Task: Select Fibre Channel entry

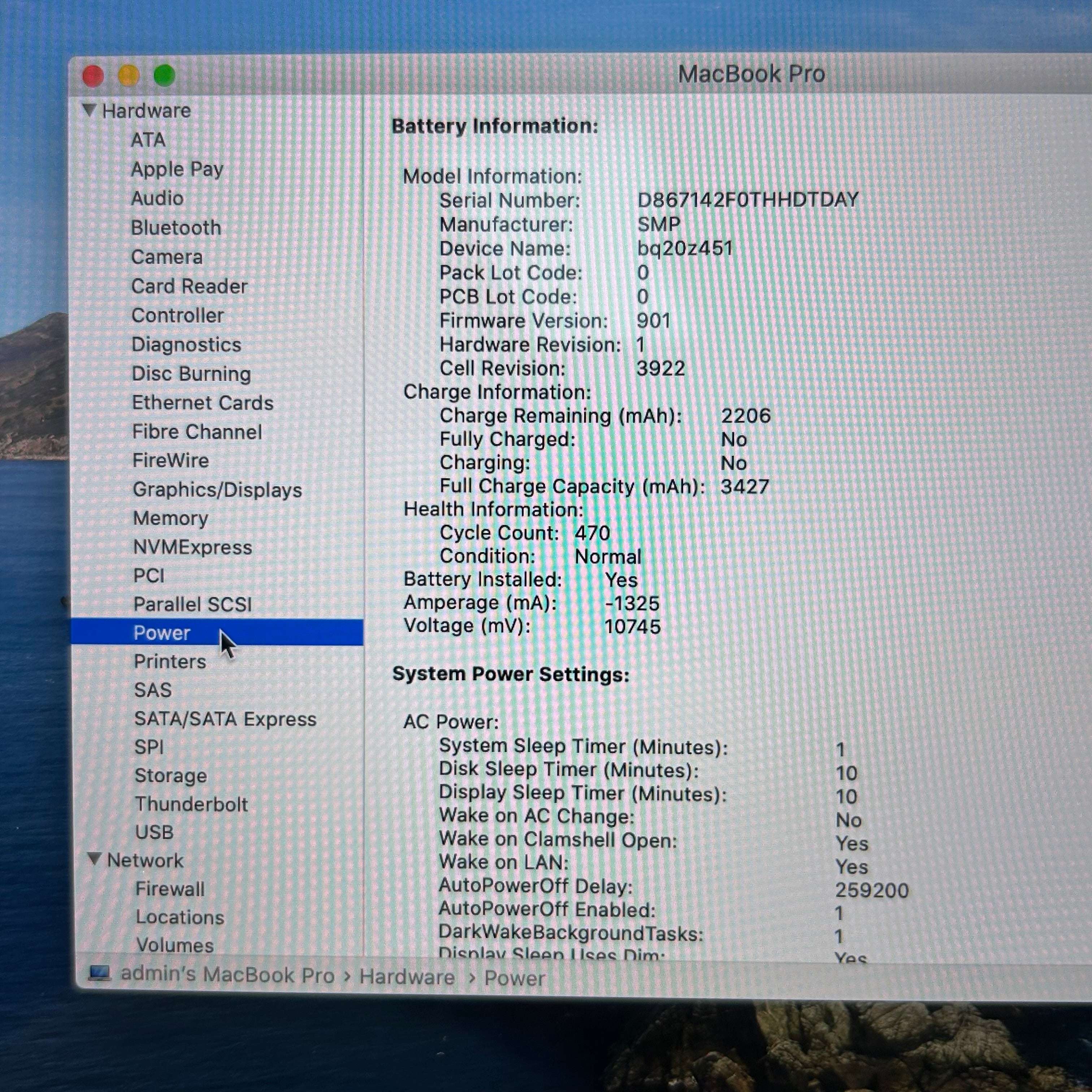Action: [x=197, y=432]
